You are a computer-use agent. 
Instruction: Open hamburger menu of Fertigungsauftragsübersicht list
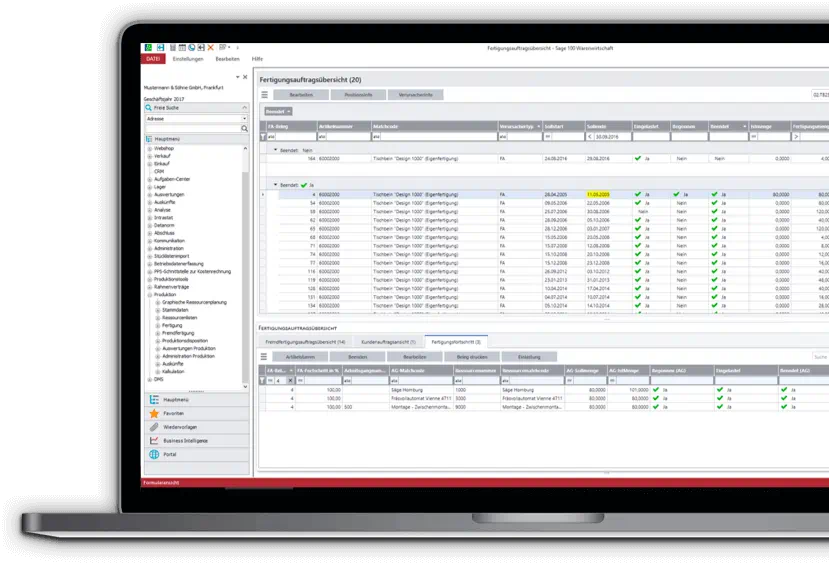264,95
